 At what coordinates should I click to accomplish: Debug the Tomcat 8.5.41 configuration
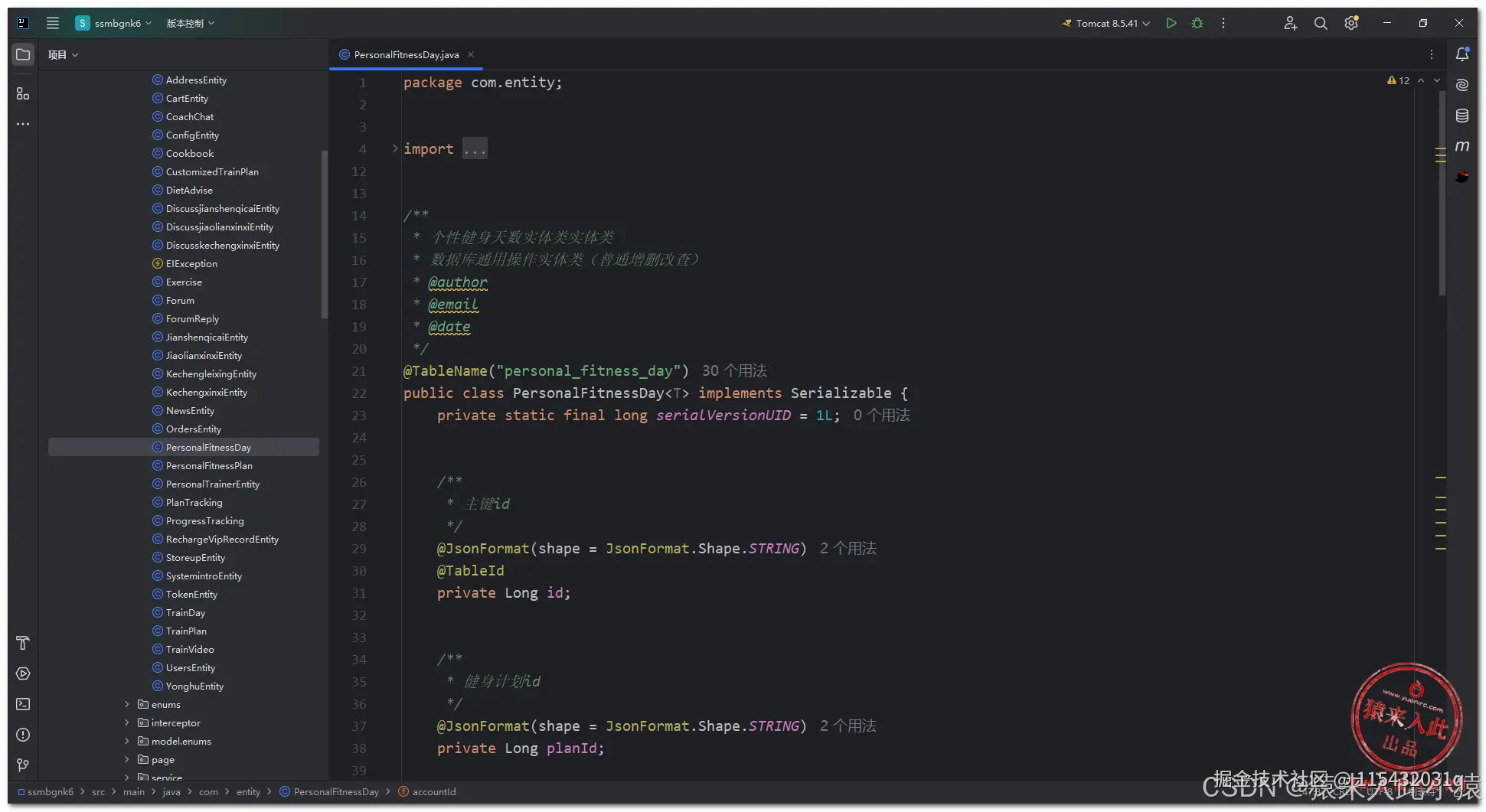coord(1197,23)
